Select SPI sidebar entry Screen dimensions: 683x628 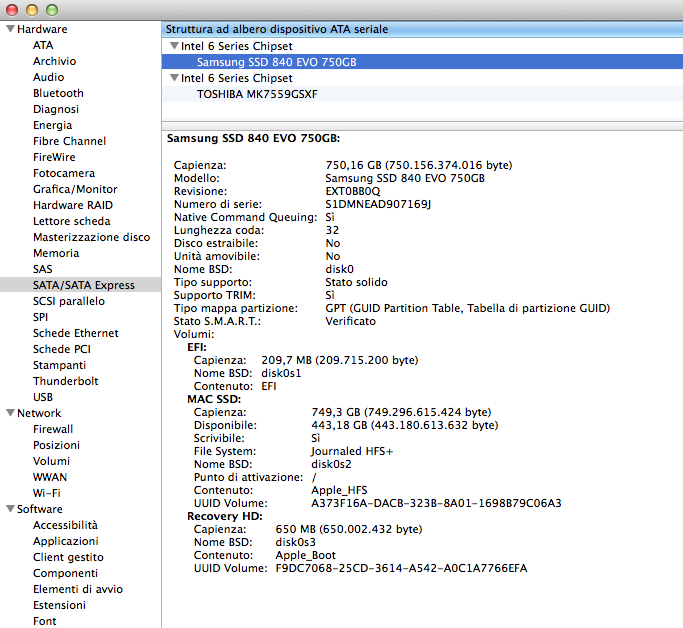[x=41, y=317]
